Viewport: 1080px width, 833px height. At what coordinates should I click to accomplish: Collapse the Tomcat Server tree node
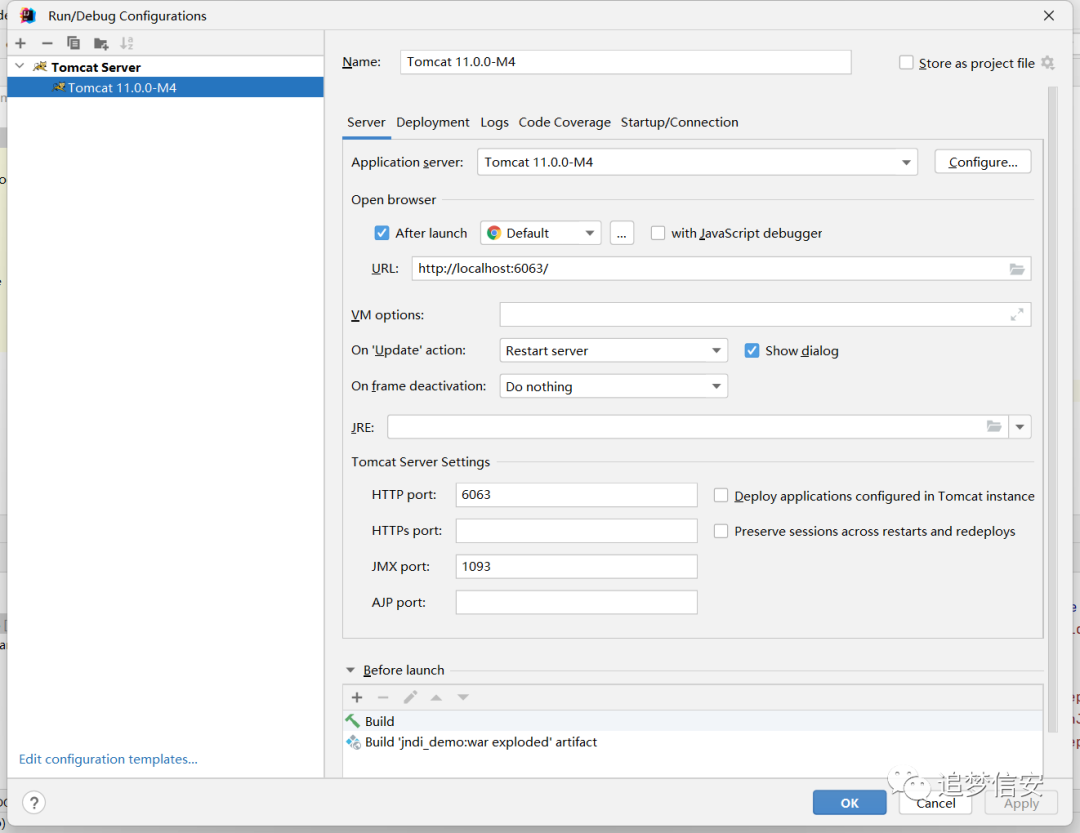click(19, 66)
